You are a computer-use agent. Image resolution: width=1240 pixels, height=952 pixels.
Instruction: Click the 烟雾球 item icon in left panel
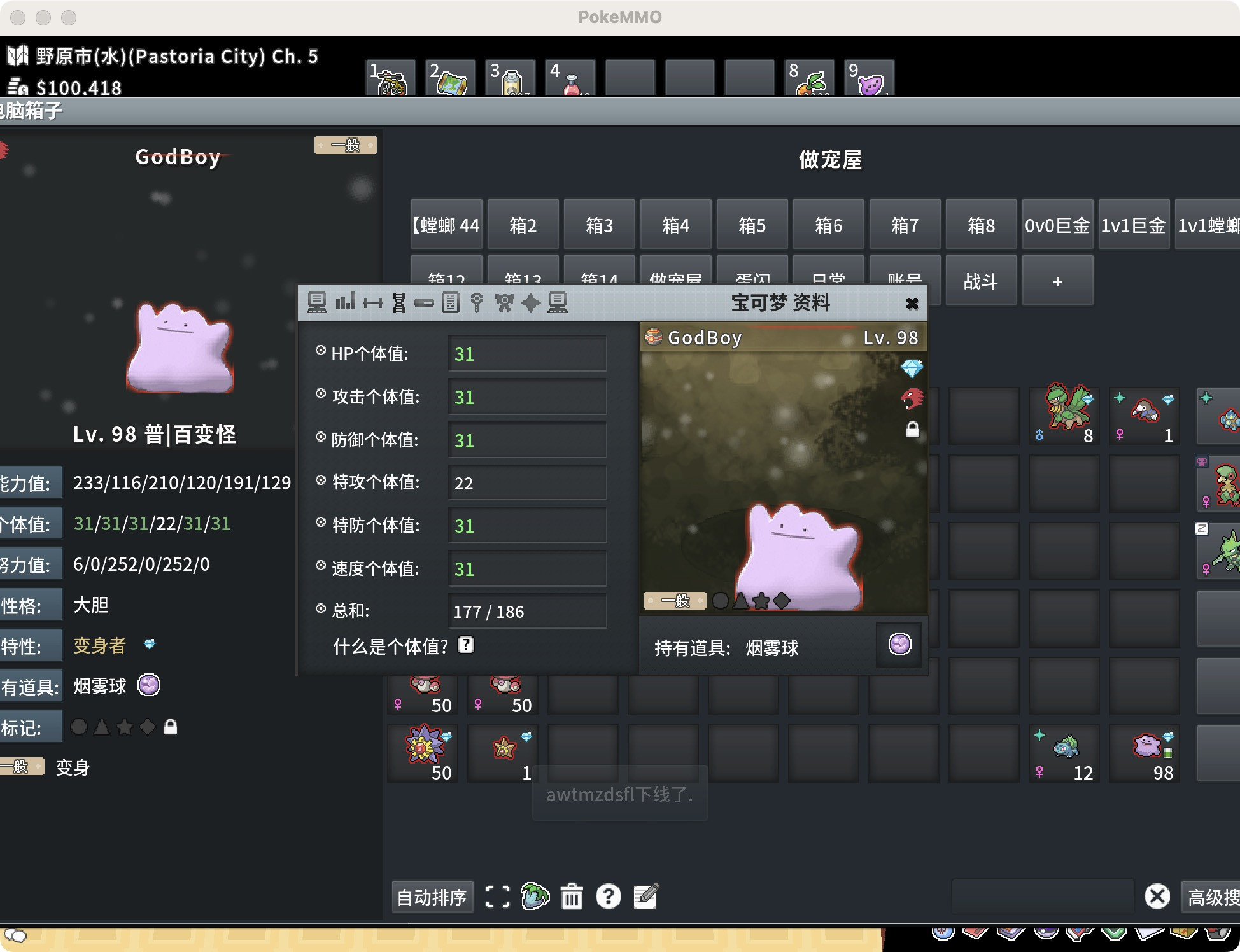pos(149,685)
